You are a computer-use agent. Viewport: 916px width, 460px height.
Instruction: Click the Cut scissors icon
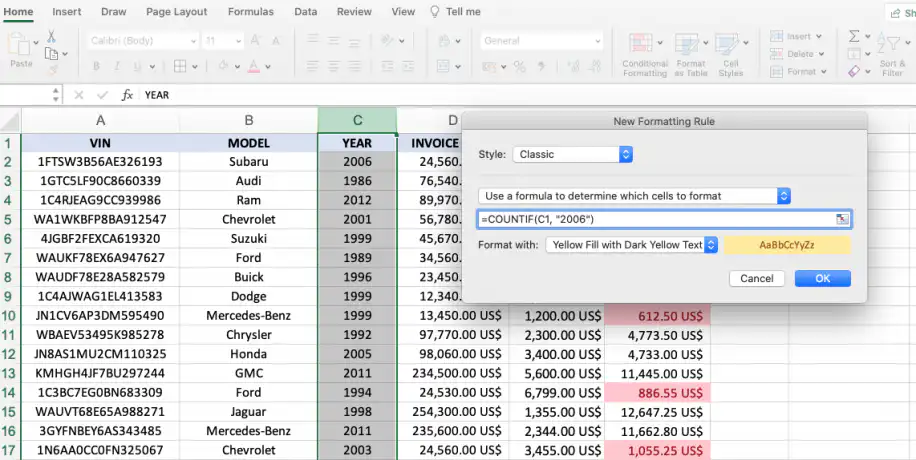(51, 37)
